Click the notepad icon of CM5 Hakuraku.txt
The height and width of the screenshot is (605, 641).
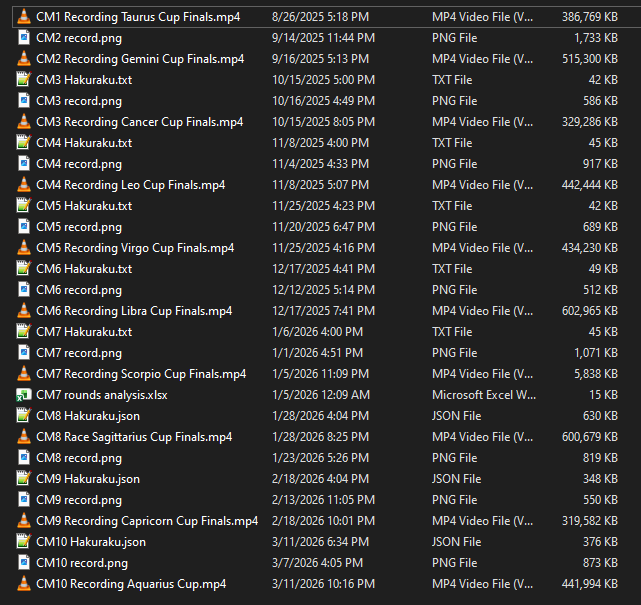point(24,206)
